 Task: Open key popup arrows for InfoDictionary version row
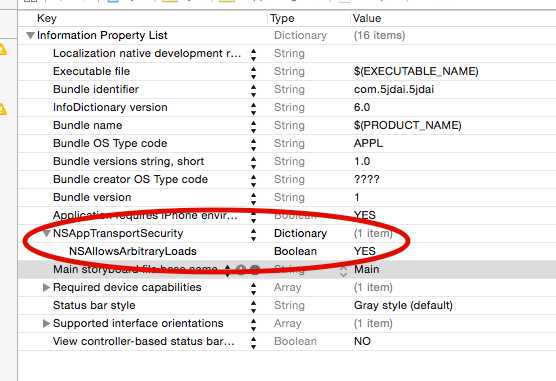point(253,108)
